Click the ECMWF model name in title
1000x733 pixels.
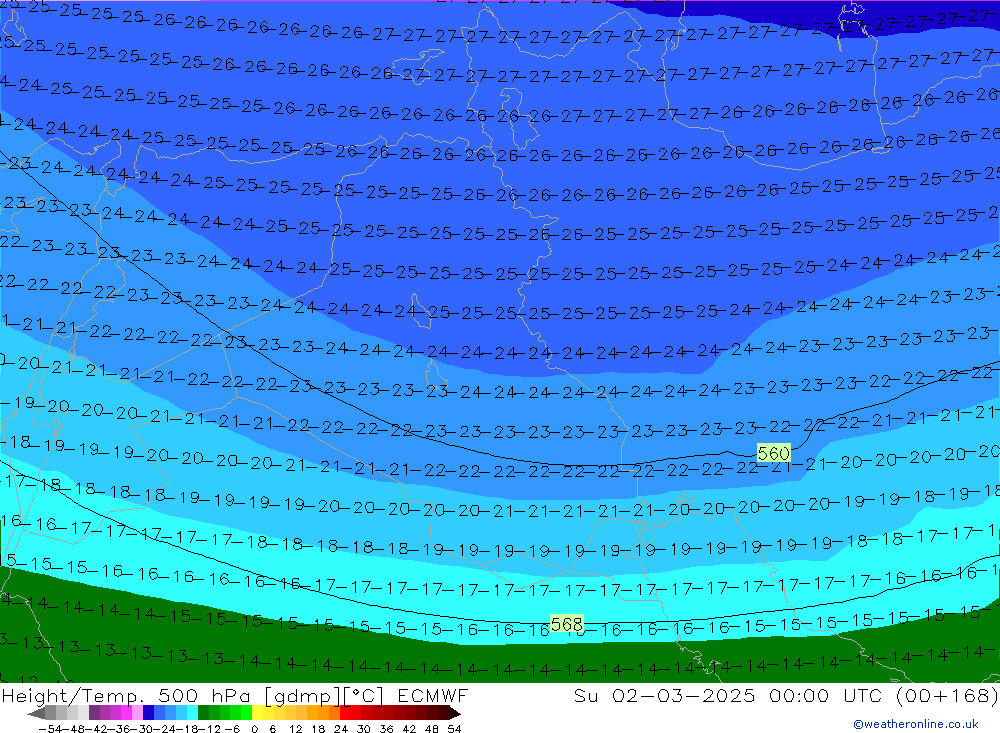coord(432,695)
